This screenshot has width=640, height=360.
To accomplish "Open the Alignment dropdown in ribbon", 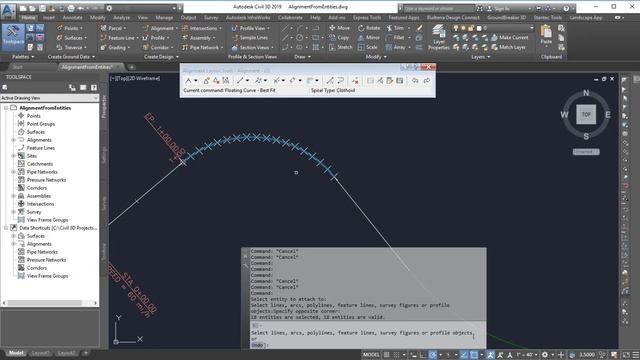I will pyautogui.click(x=160, y=28).
